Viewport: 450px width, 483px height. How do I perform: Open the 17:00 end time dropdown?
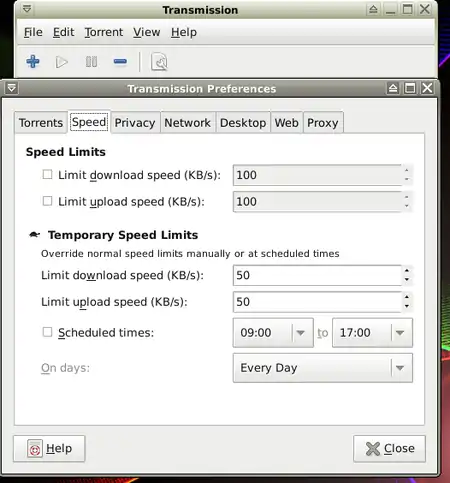click(372, 333)
